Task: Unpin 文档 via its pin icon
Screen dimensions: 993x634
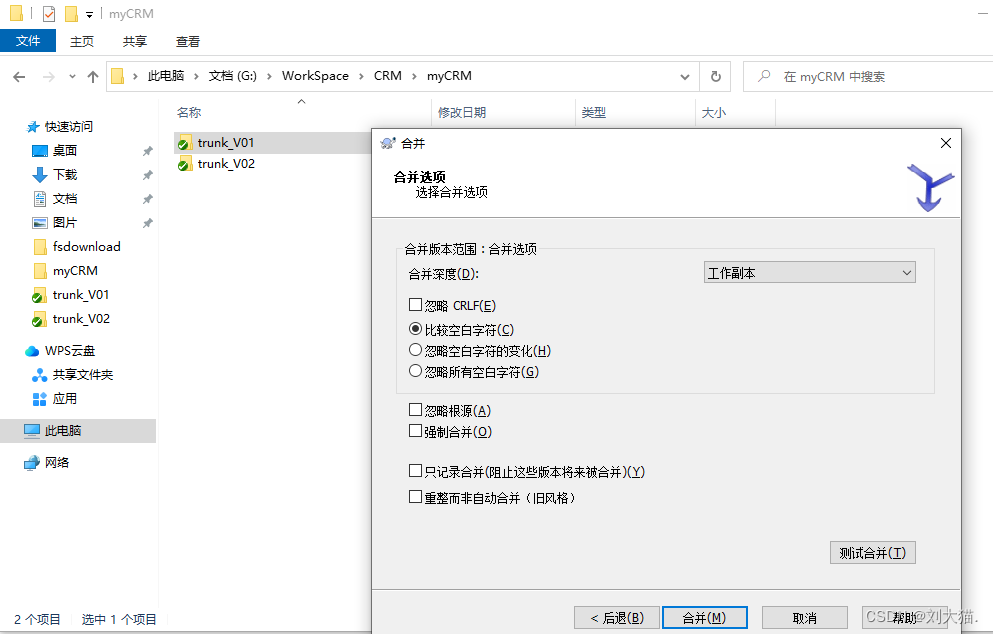Action: point(148,199)
